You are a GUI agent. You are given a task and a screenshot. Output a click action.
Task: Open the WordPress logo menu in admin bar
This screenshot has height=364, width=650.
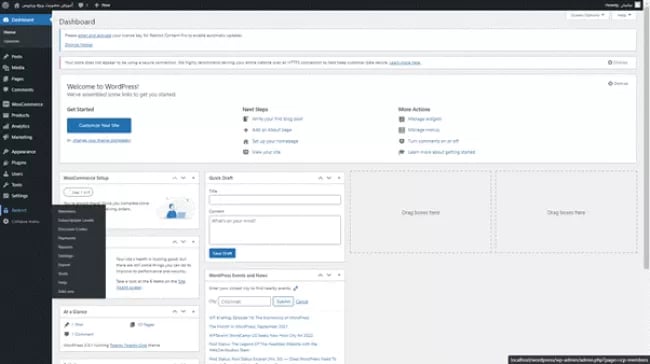(5, 5)
